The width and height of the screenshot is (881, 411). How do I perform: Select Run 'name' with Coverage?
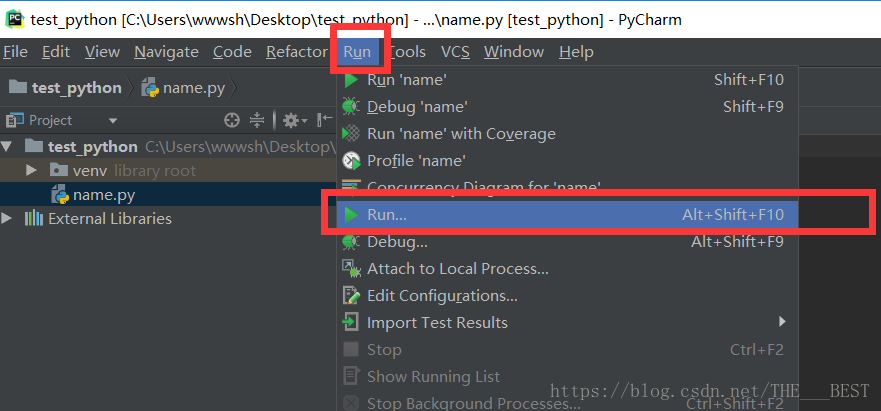(567, 134)
